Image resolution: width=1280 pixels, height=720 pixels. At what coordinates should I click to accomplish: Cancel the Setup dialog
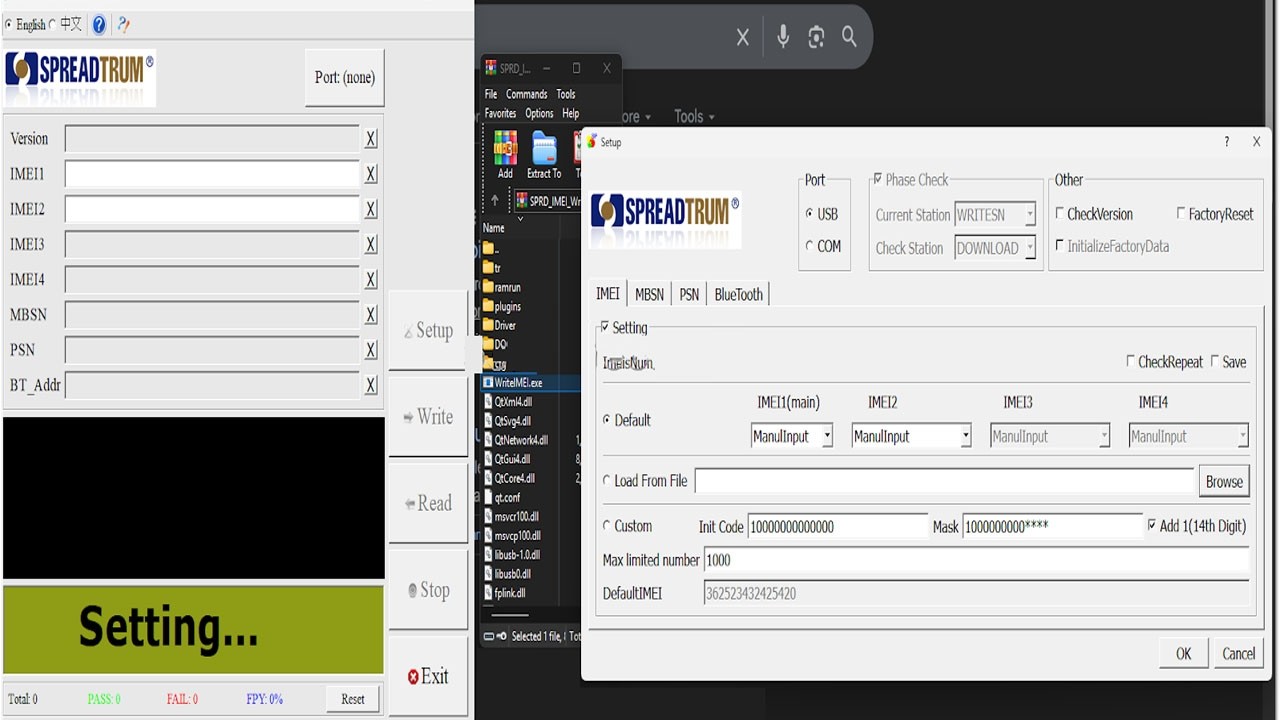pyautogui.click(x=1238, y=654)
